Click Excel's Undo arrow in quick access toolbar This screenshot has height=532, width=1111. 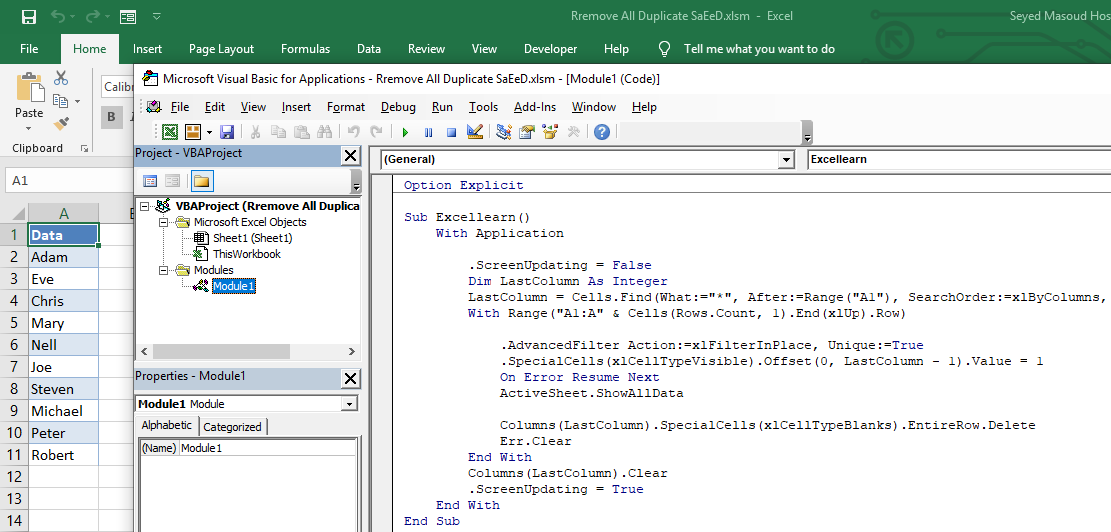tap(58, 16)
